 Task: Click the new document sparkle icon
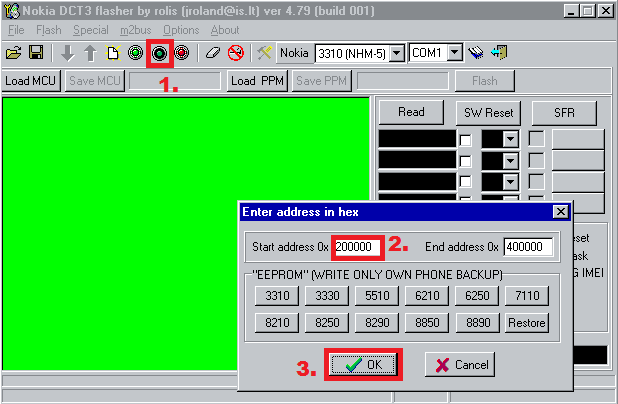pyautogui.click(x=113, y=53)
